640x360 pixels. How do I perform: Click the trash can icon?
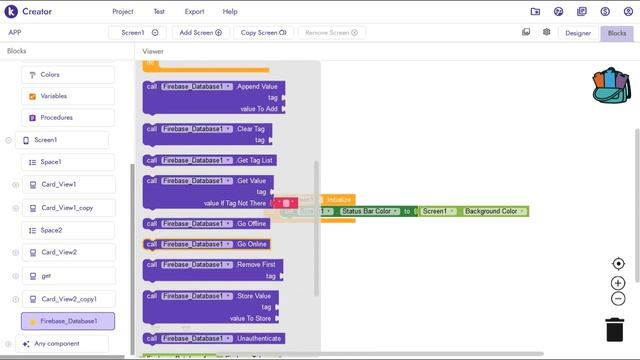pyautogui.click(x=615, y=329)
